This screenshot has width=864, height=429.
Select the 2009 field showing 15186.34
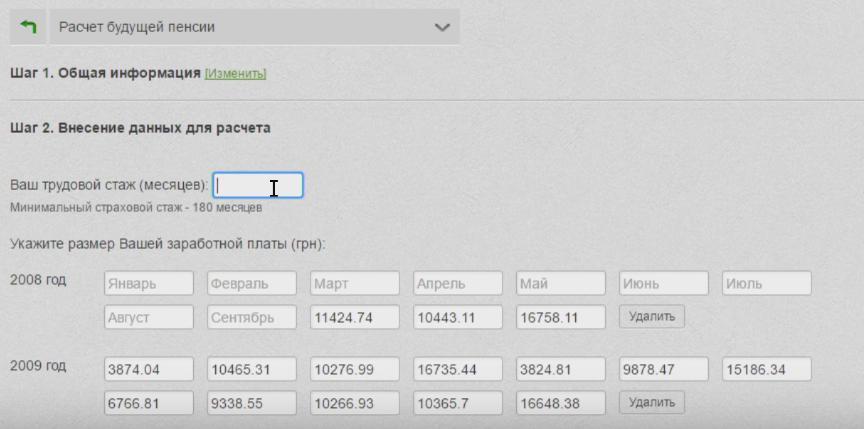click(767, 369)
